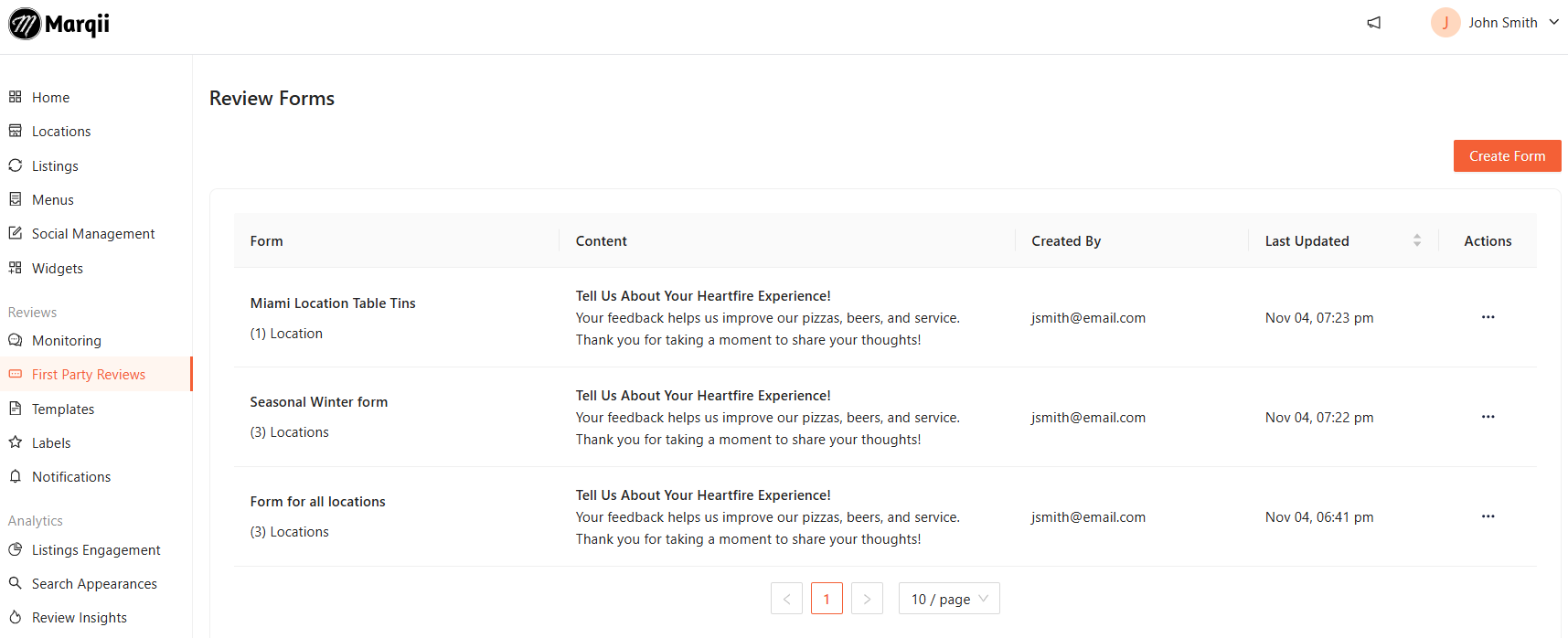Screen dimensions: 1568x638
Task: Go to Templates in the sidebar
Action: click(x=63, y=409)
